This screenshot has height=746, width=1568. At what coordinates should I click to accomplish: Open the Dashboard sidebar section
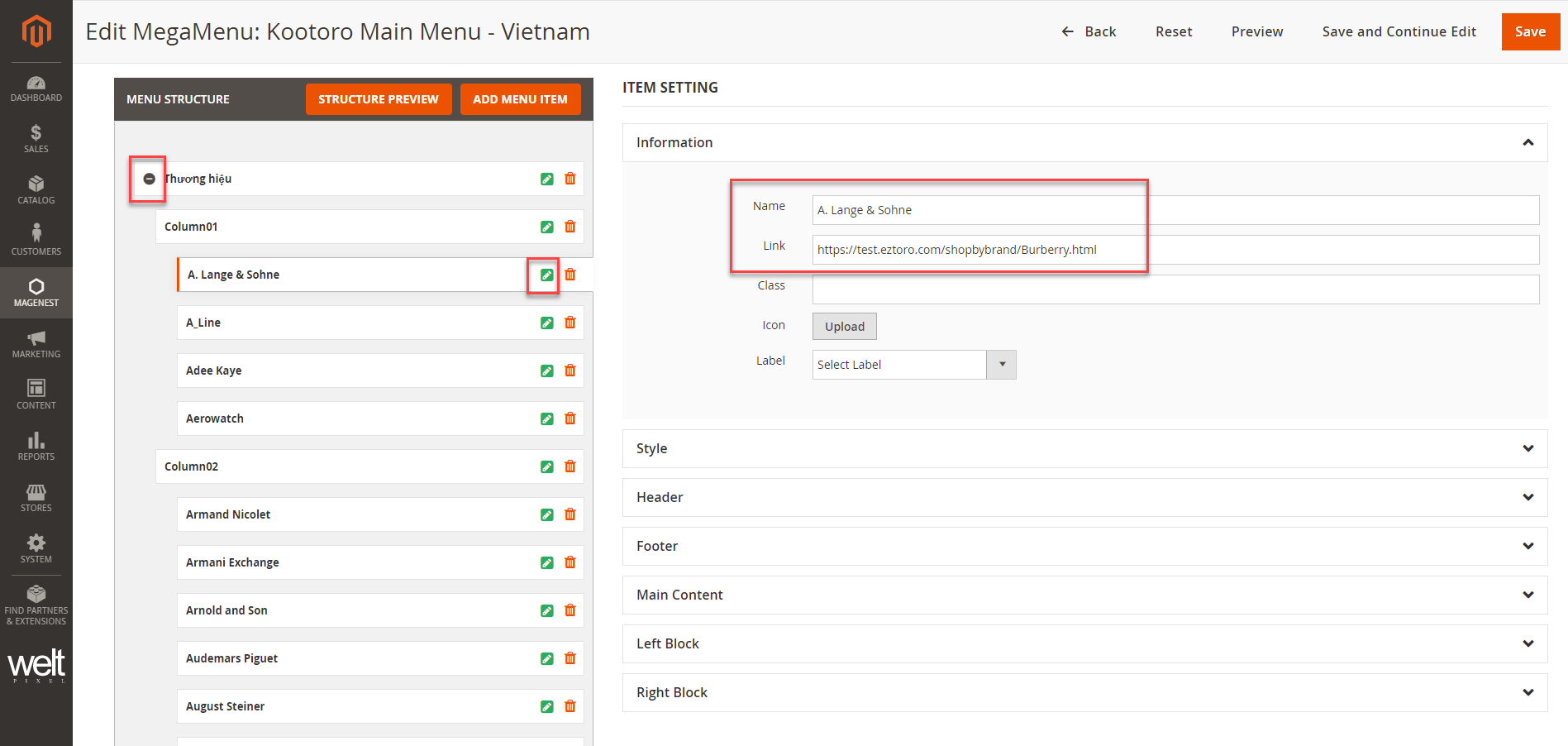[36, 88]
